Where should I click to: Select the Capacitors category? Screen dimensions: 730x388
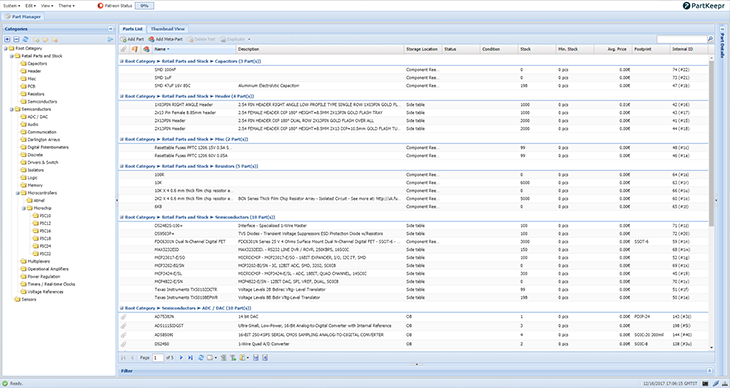[x=37, y=63]
